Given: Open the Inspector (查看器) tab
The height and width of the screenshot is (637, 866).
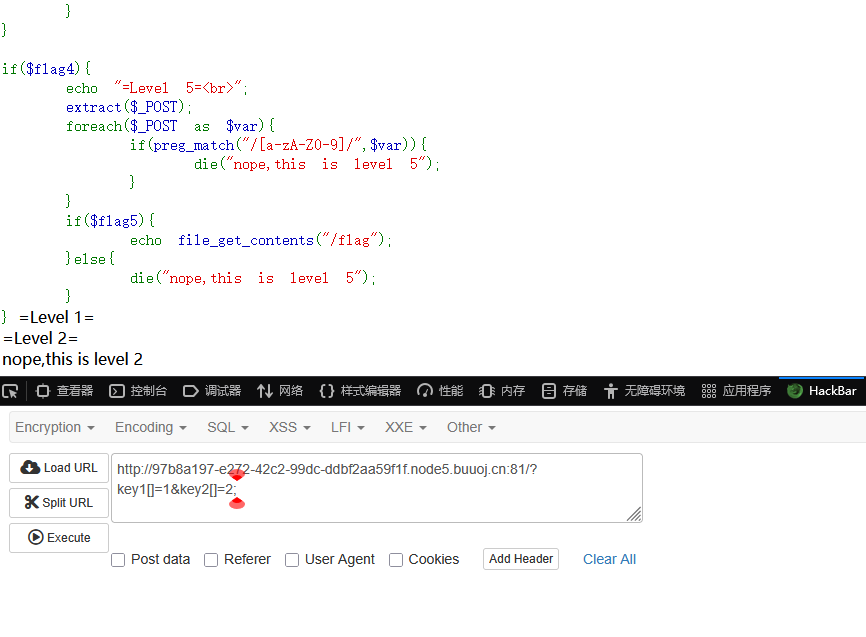Looking at the screenshot, I should click(x=65, y=391).
